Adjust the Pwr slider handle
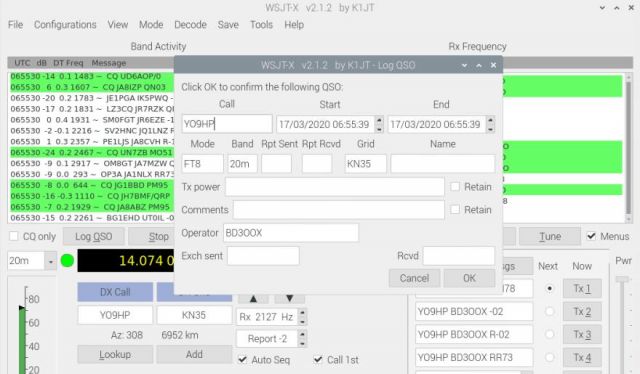The height and width of the screenshot is (374, 640). point(622,280)
